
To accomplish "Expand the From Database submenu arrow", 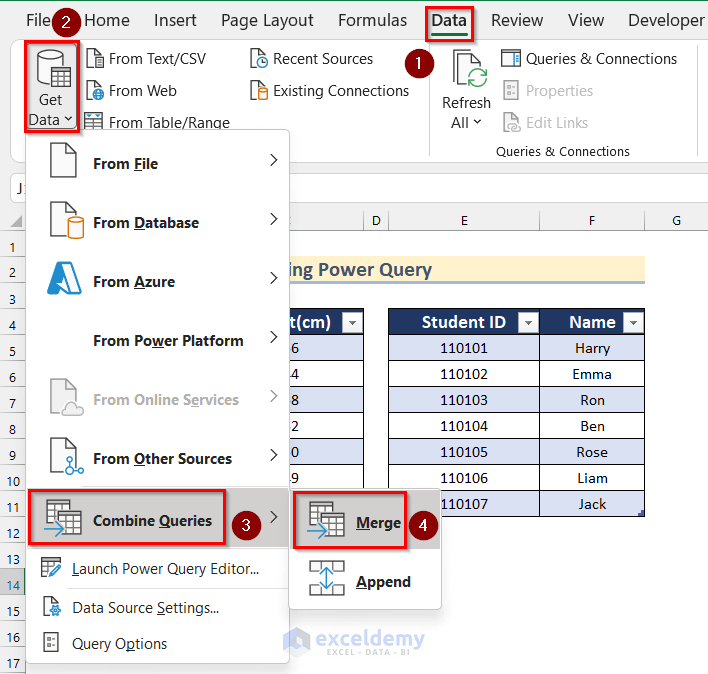I will tap(274, 219).
